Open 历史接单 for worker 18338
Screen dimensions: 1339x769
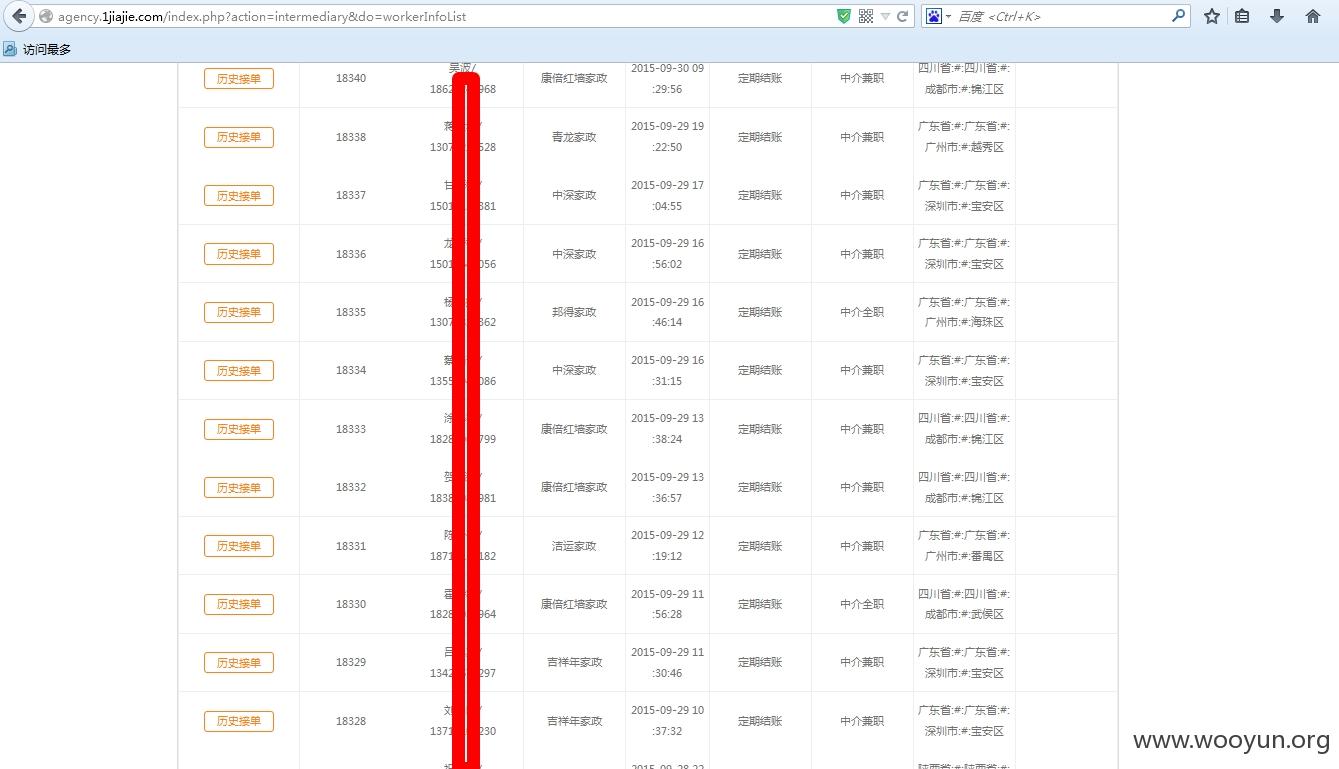[239, 137]
